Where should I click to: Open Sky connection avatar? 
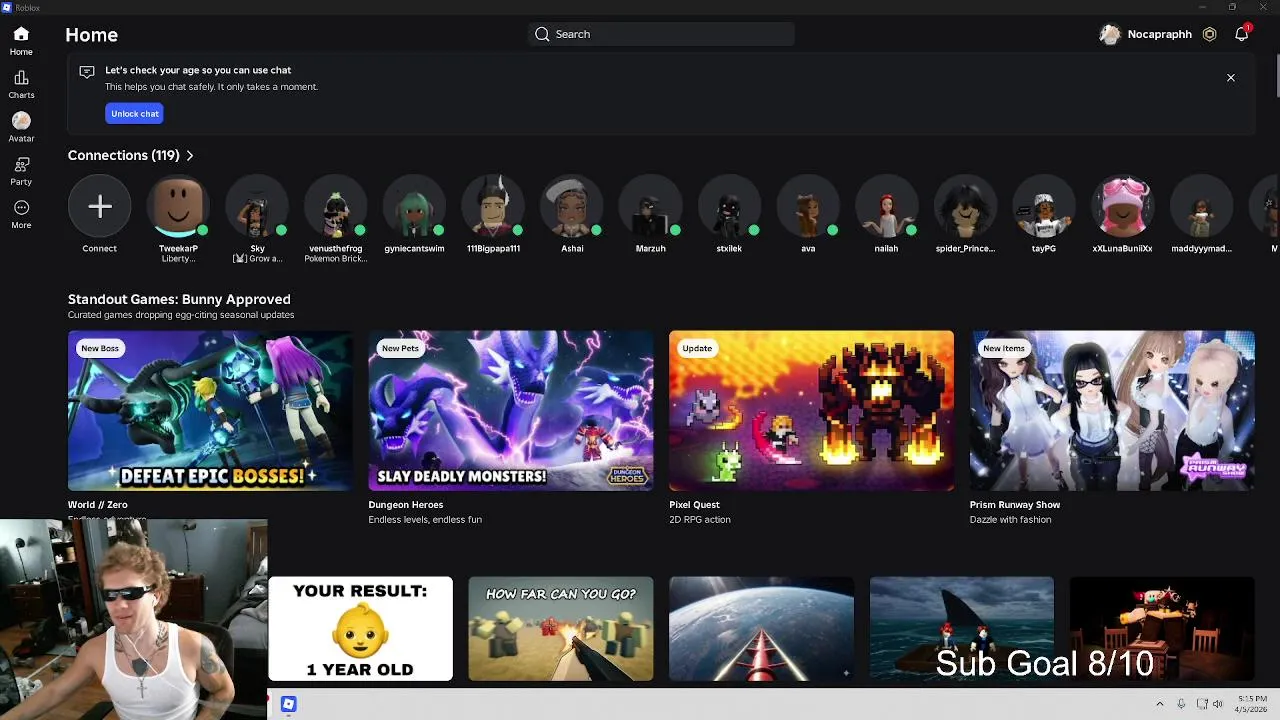click(x=257, y=206)
